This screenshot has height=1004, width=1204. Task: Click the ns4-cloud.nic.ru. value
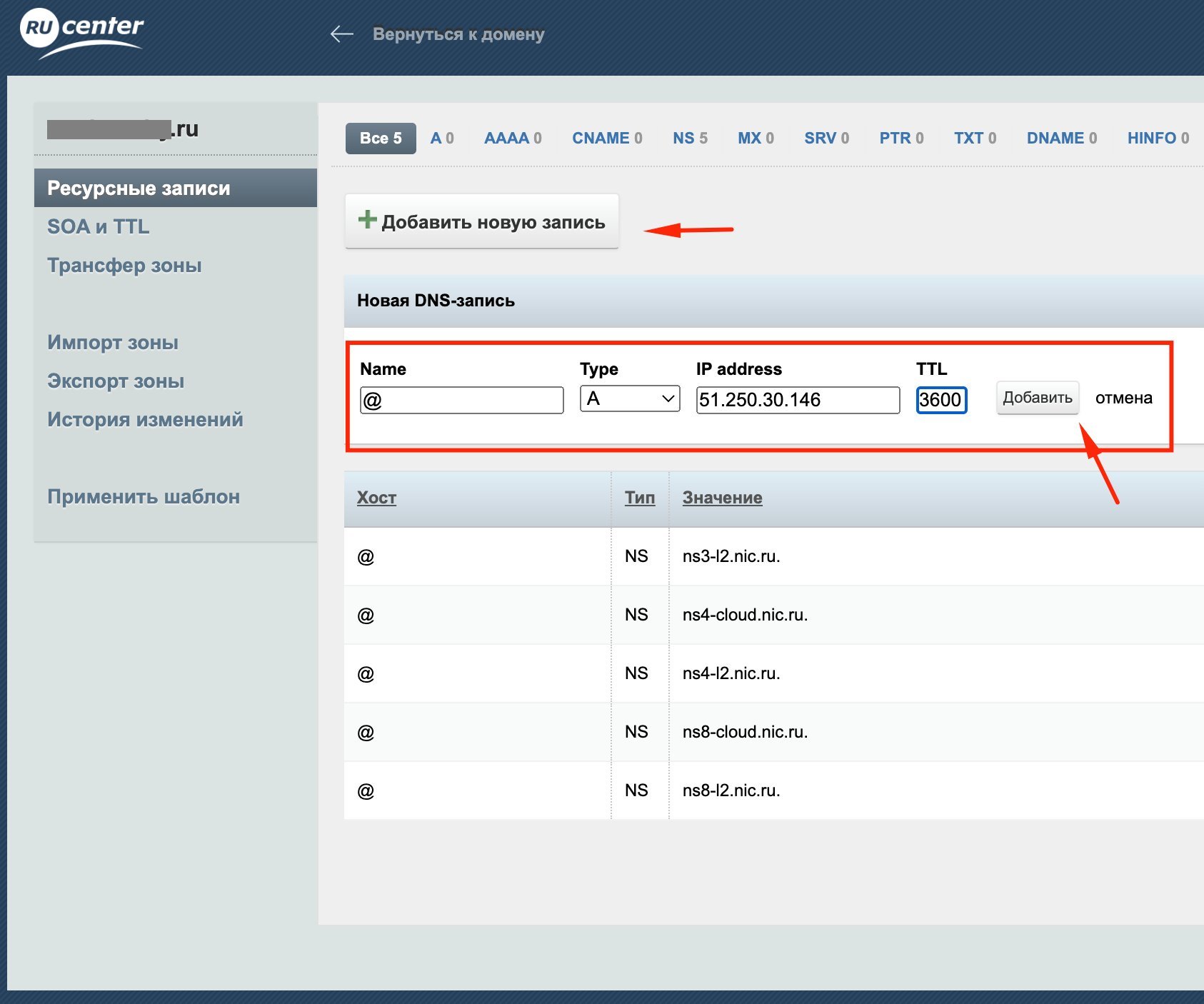pos(745,615)
